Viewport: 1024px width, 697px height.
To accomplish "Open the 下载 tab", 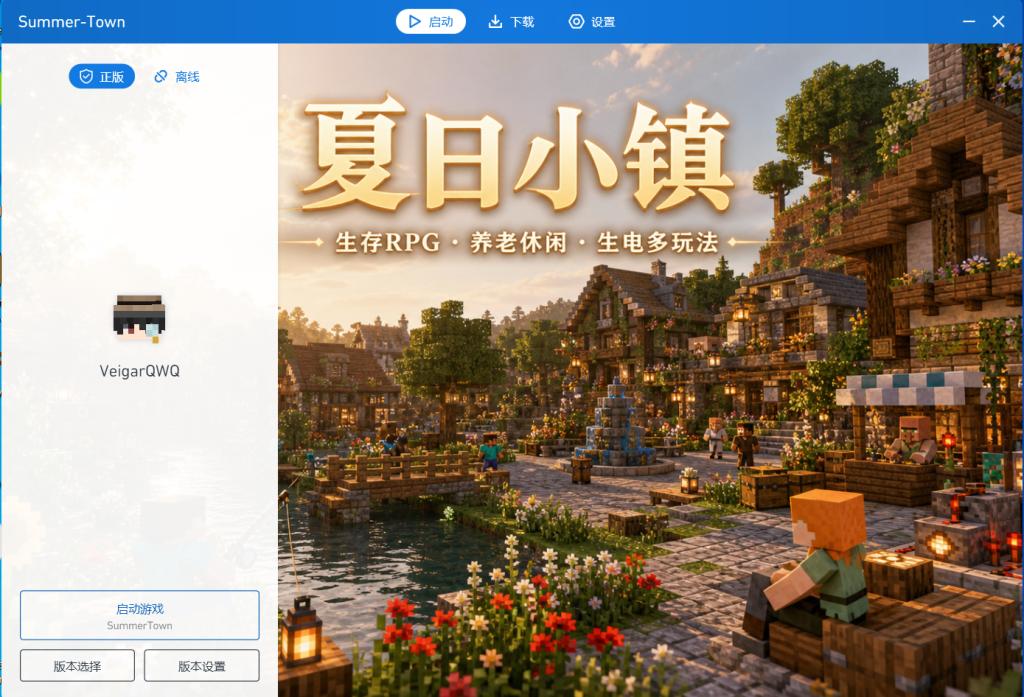I will point(511,22).
